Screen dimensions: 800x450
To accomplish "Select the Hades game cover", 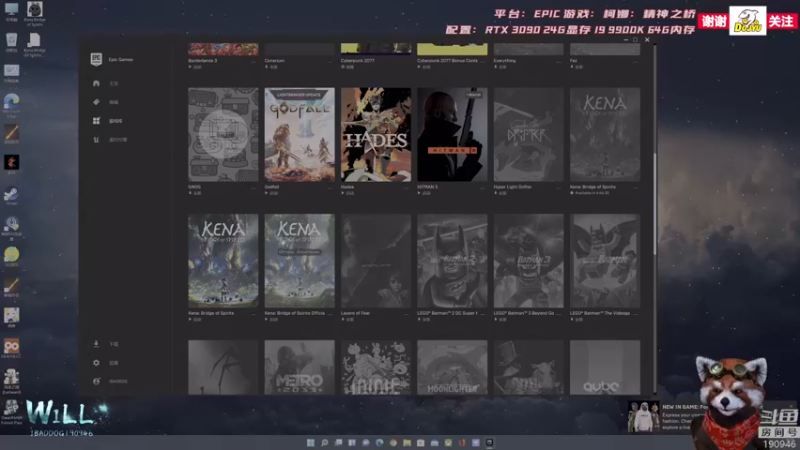I will (376, 135).
